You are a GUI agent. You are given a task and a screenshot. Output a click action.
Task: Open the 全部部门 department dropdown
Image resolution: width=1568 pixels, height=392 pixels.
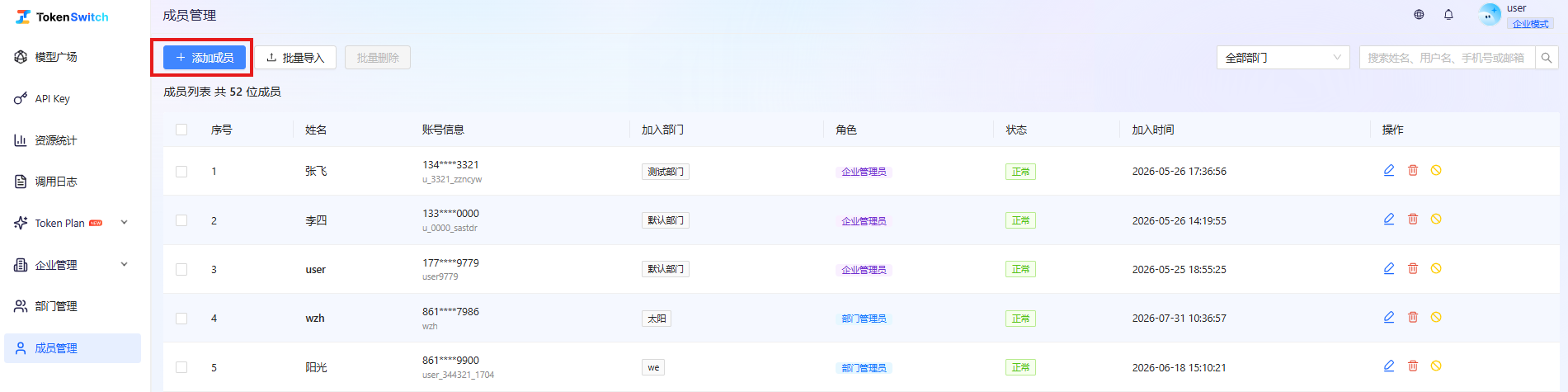(x=1283, y=58)
